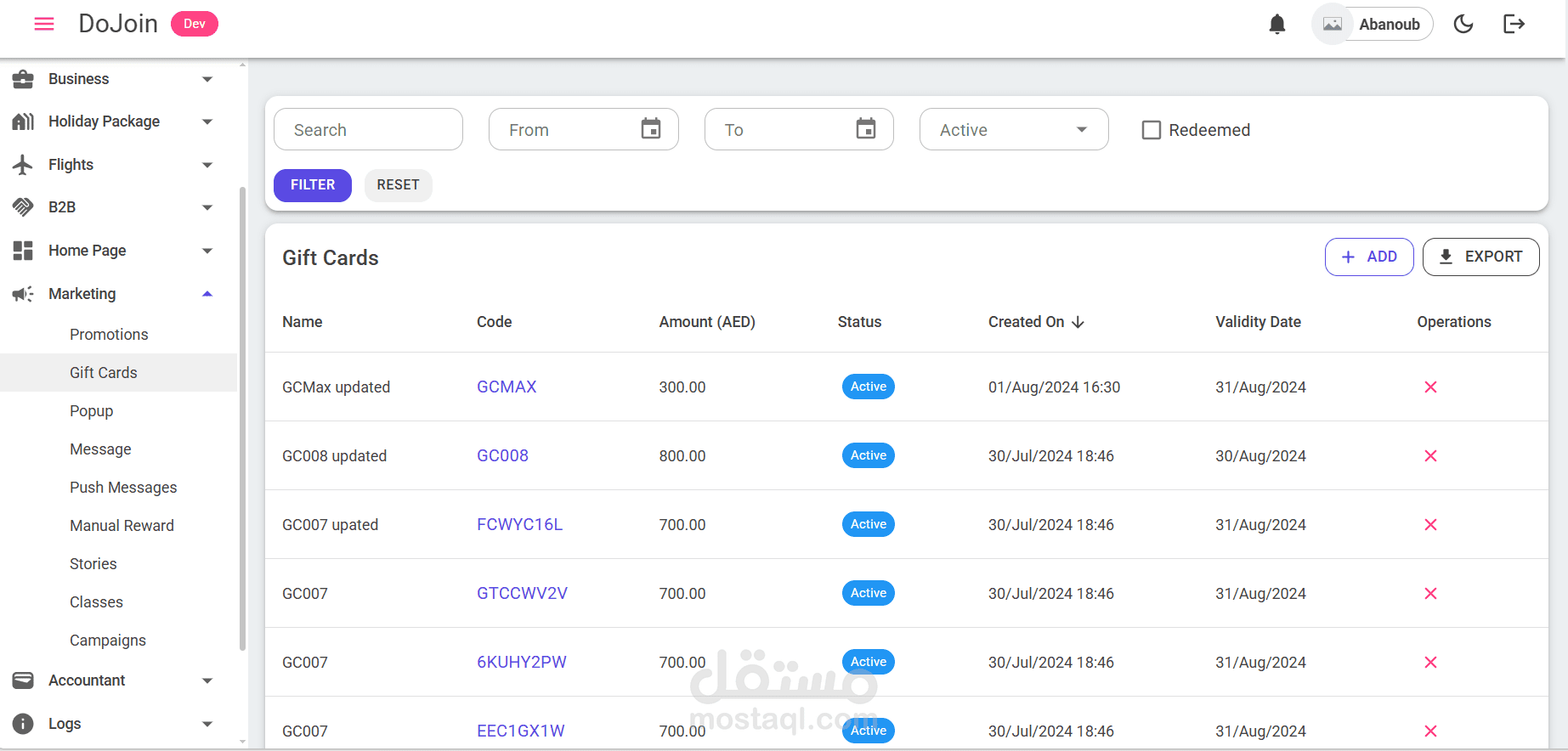Click the Business briefcase icon
This screenshot has height=751, width=1568.
click(23, 79)
